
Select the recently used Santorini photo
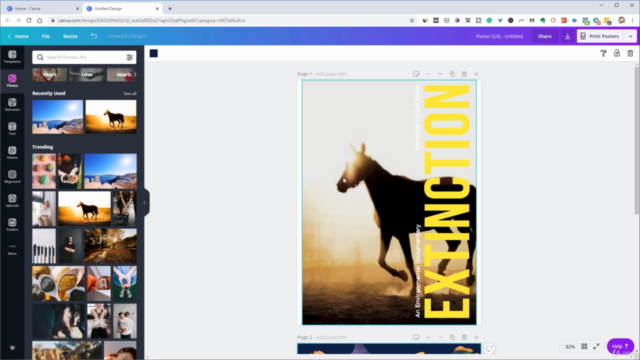(58, 117)
